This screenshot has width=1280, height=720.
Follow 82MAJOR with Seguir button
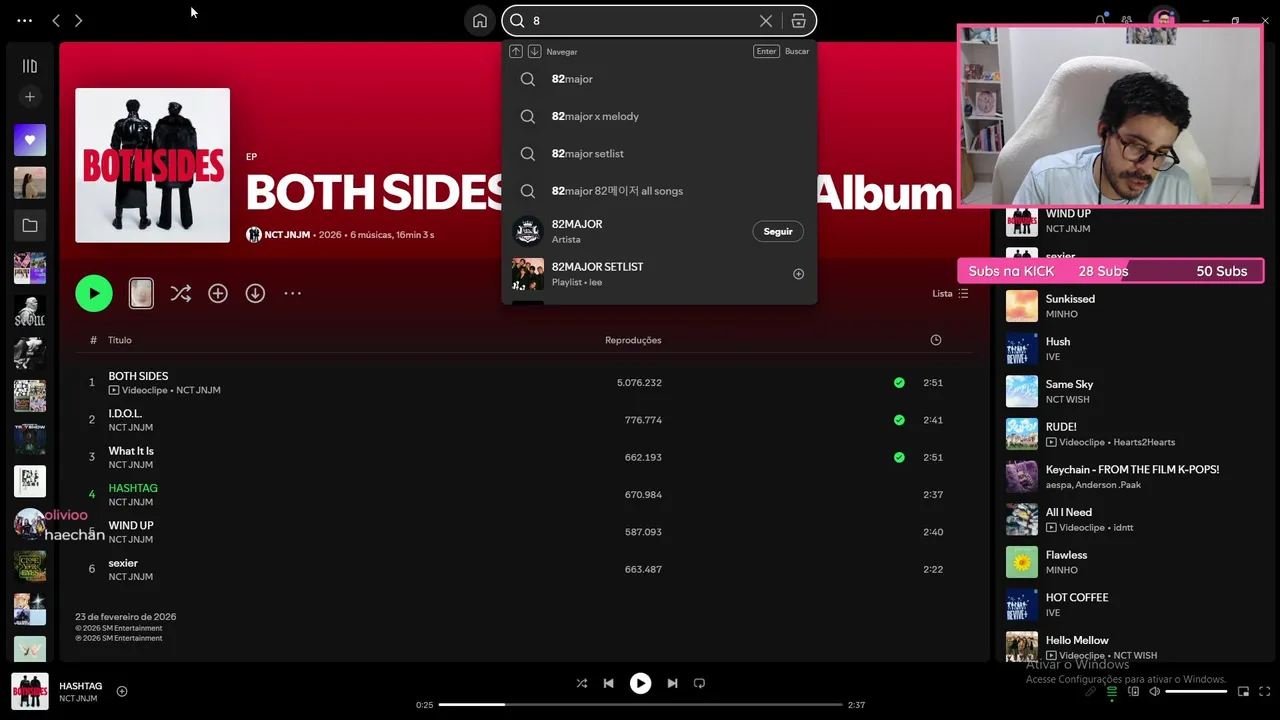click(x=778, y=231)
